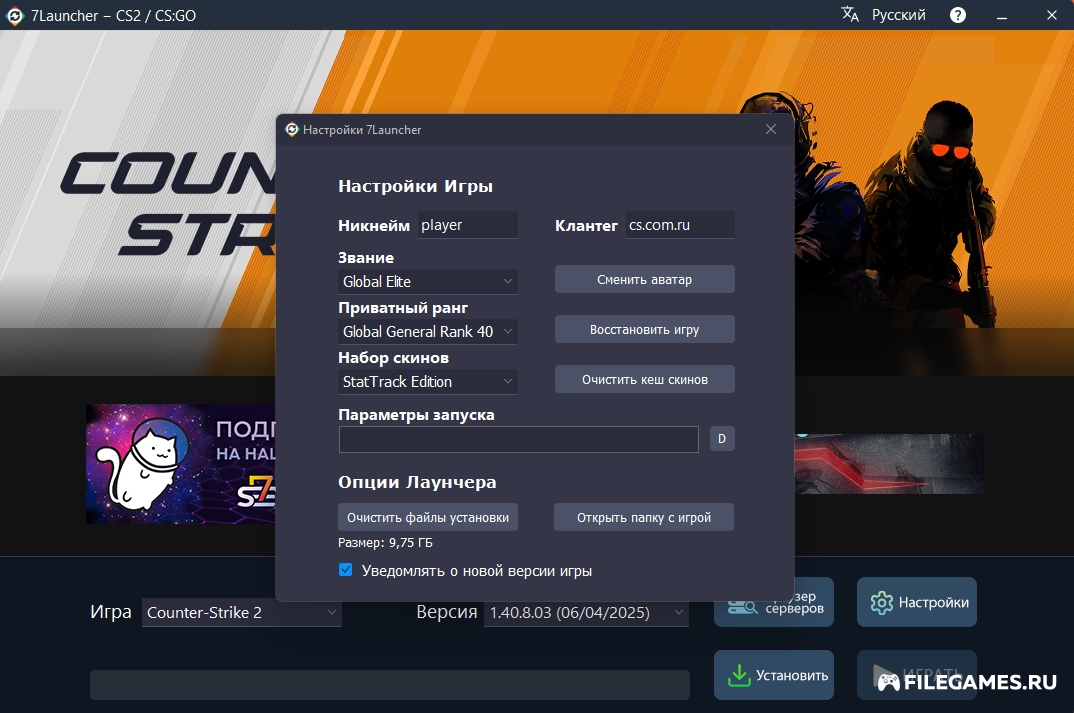
Task: Open the main window Настройки button
Action: pos(916,602)
